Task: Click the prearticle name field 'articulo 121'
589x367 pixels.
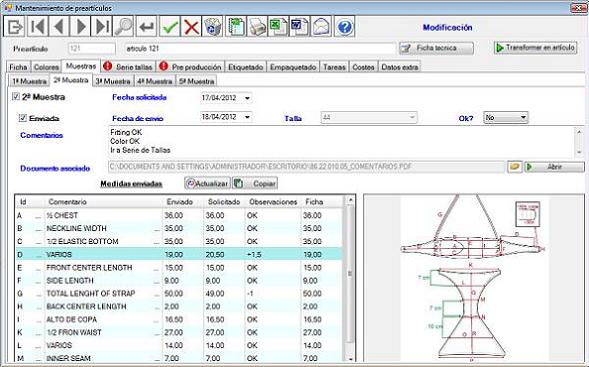Action: coord(260,48)
